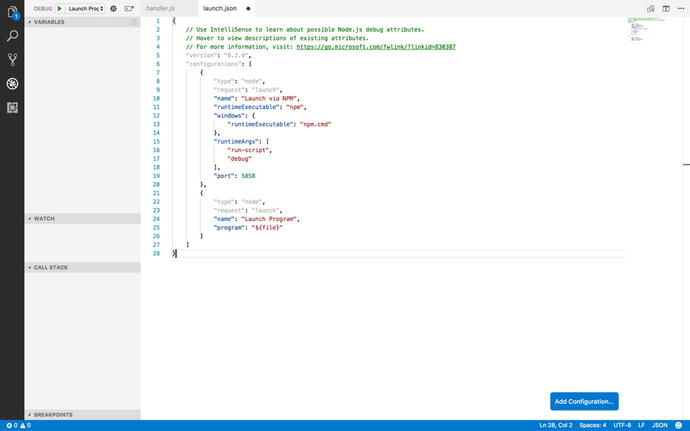Image resolution: width=690 pixels, height=431 pixels.
Task: Change encoding via UTF-8 indicator
Action: coord(622,425)
